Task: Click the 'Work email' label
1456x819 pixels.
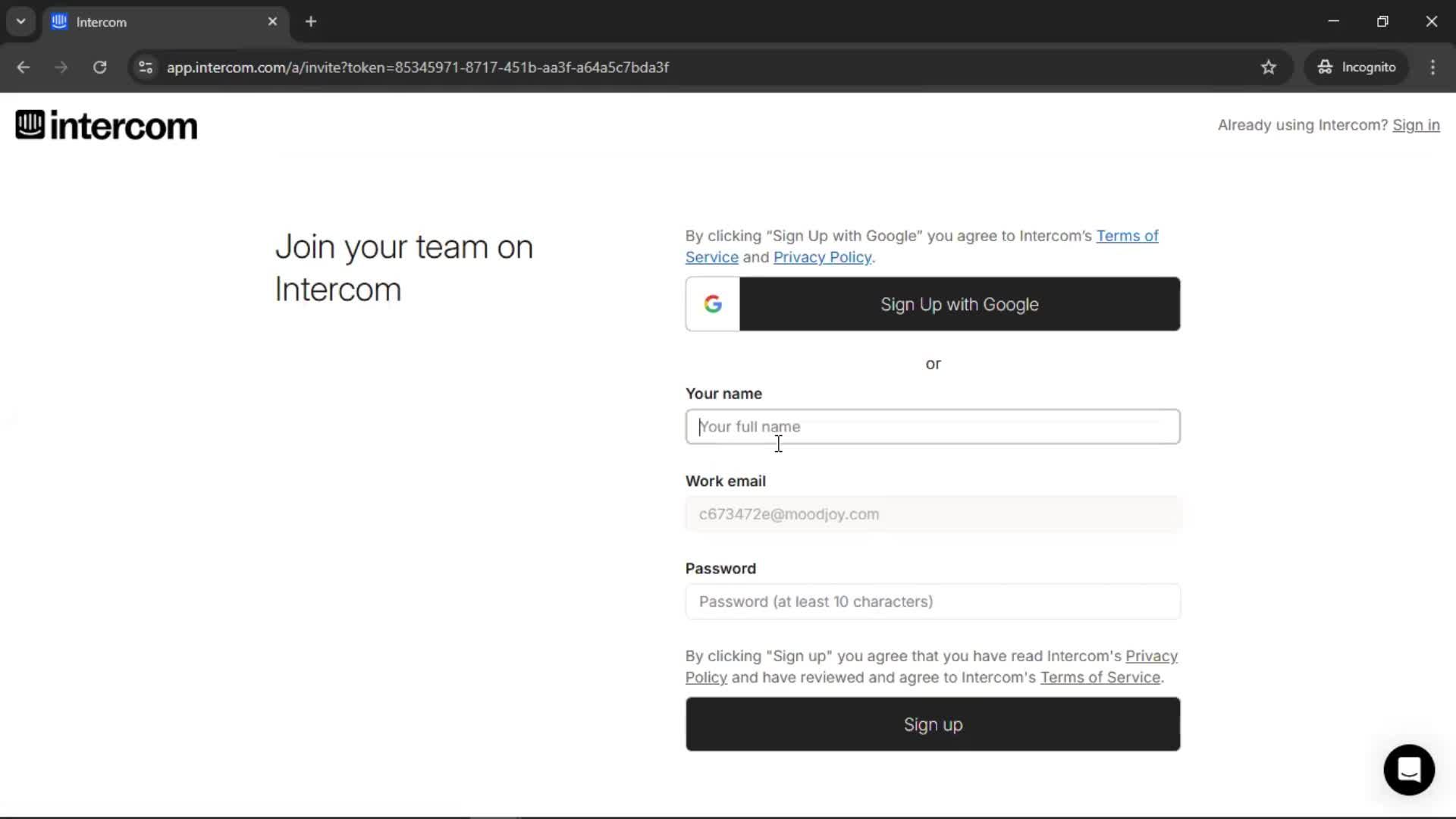Action: (x=726, y=481)
